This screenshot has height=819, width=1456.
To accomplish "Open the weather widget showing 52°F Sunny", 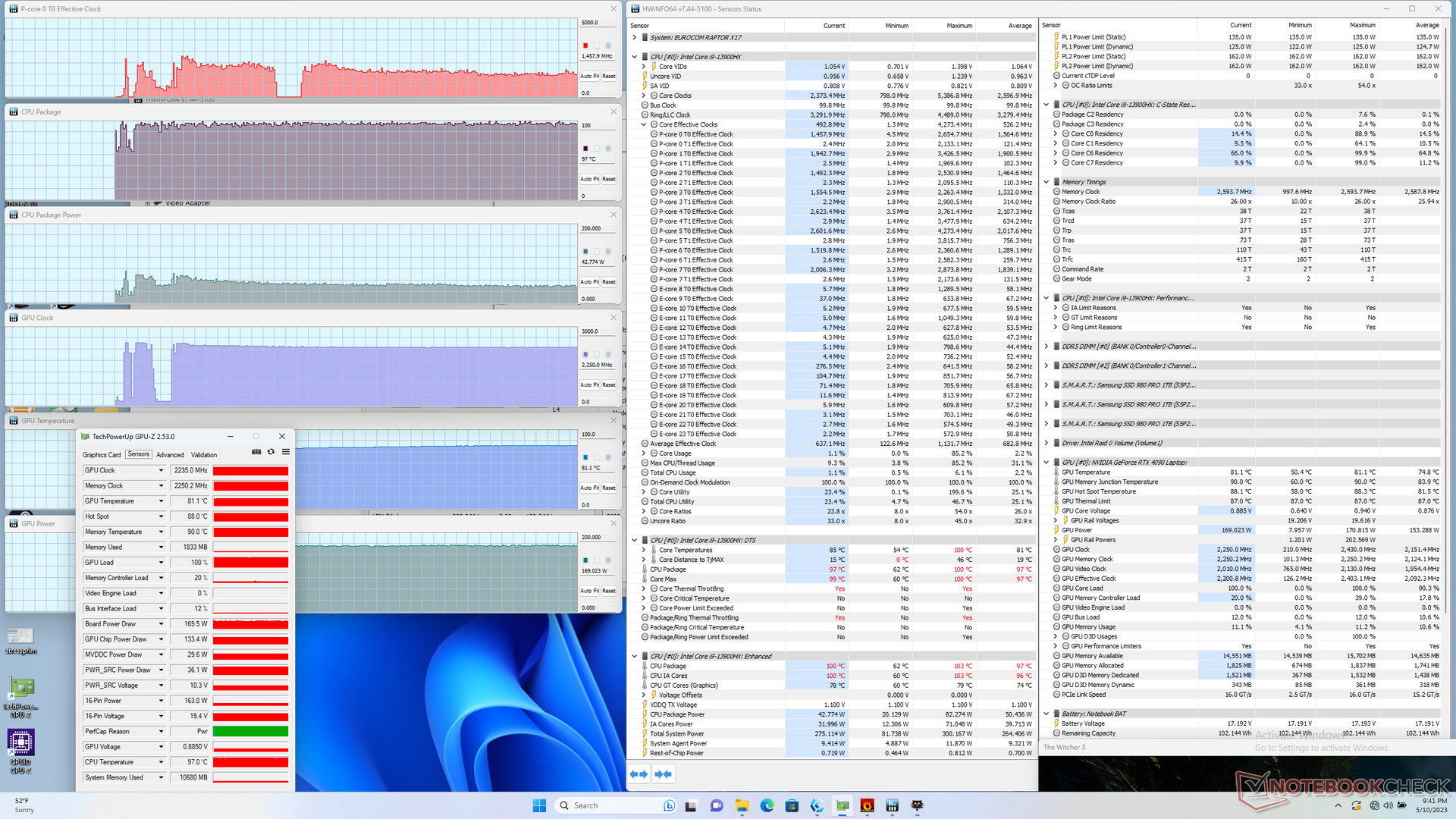I will [24, 805].
